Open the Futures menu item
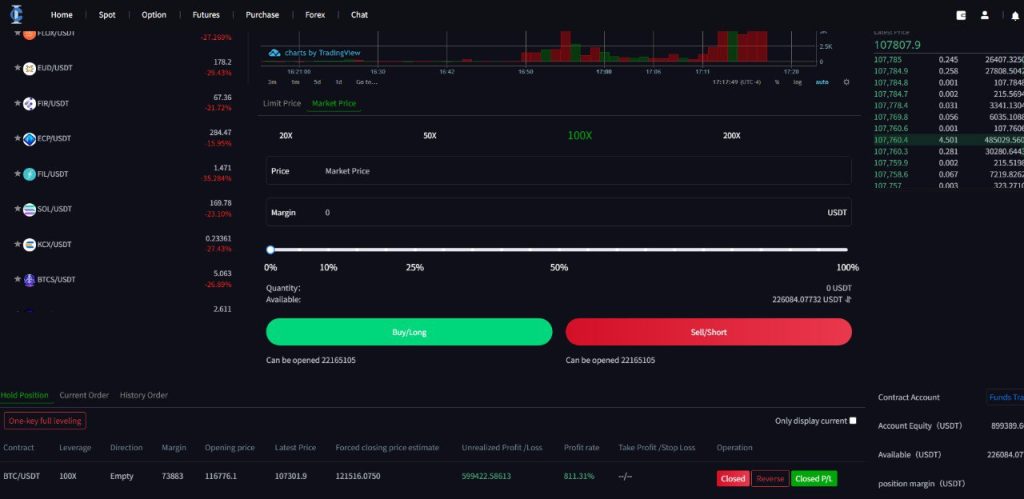 coord(206,15)
